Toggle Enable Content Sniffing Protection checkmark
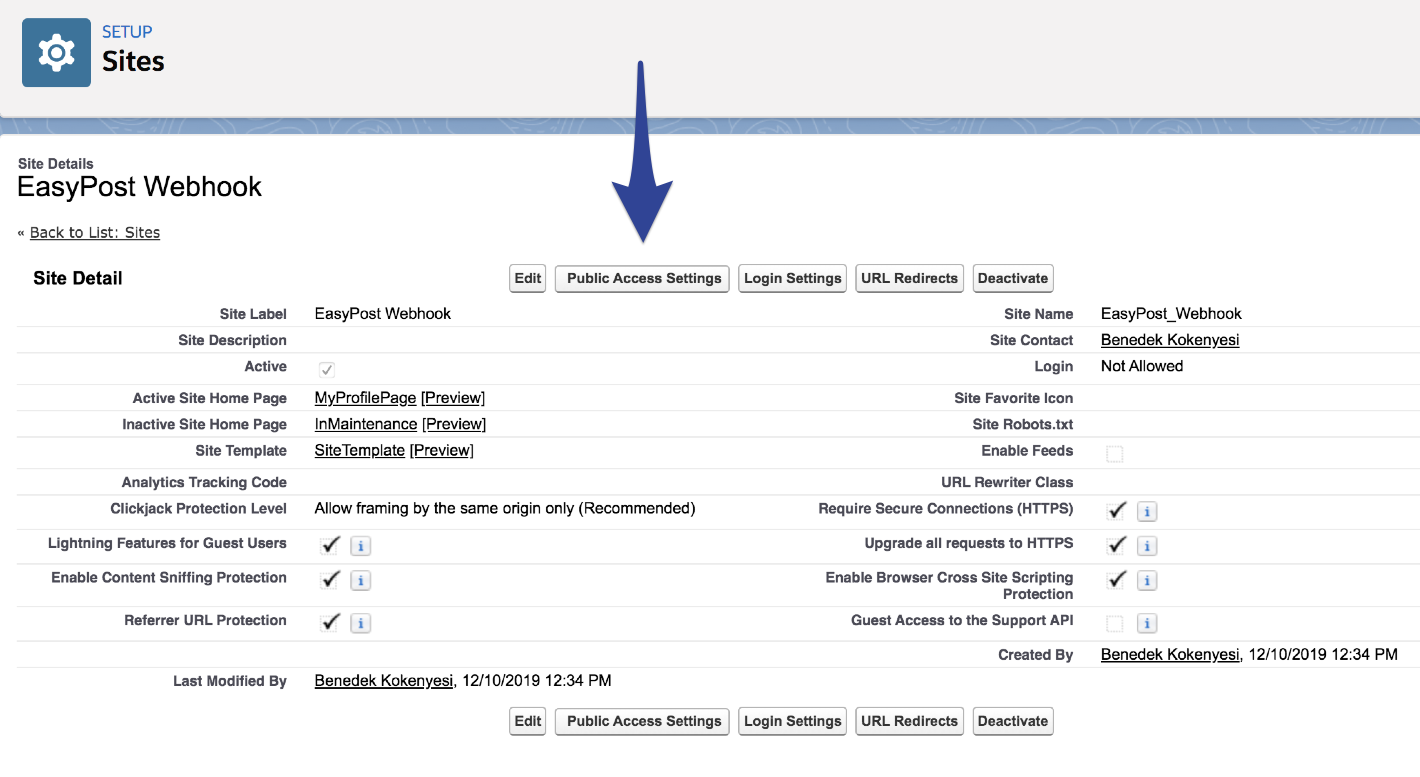The height and width of the screenshot is (777, 1420). coord(329,579)
